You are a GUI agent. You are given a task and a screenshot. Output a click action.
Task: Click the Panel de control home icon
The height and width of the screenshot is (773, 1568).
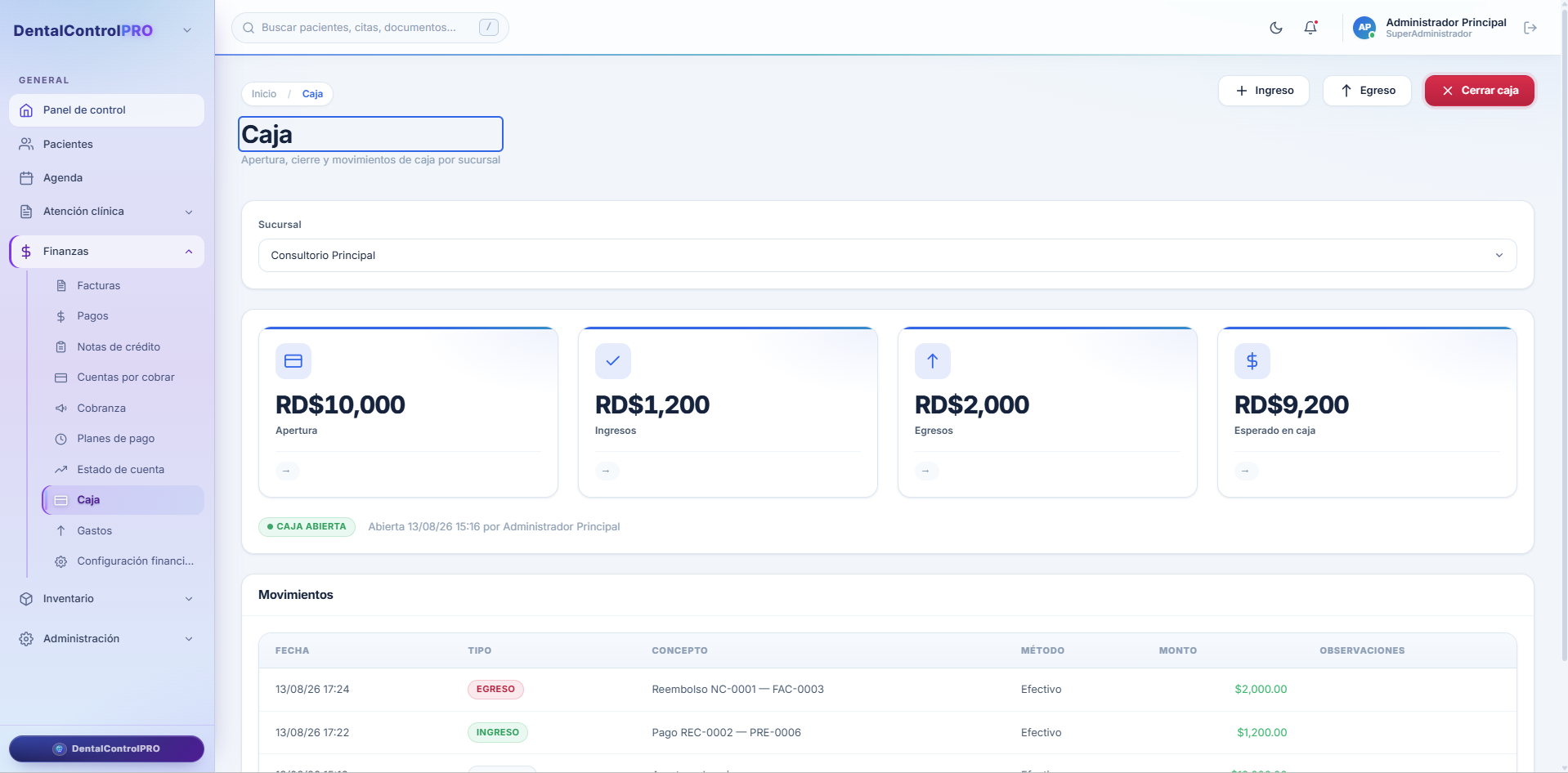[26, 110]
